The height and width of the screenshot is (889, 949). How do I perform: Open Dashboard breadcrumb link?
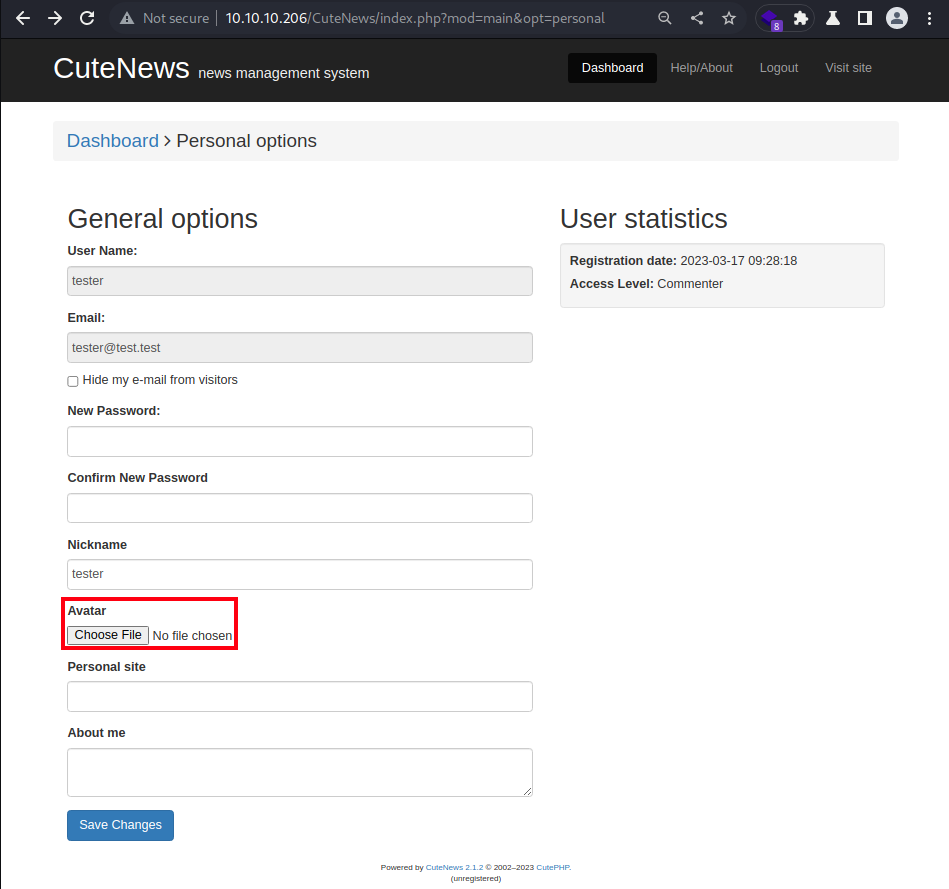coord(113,140)
